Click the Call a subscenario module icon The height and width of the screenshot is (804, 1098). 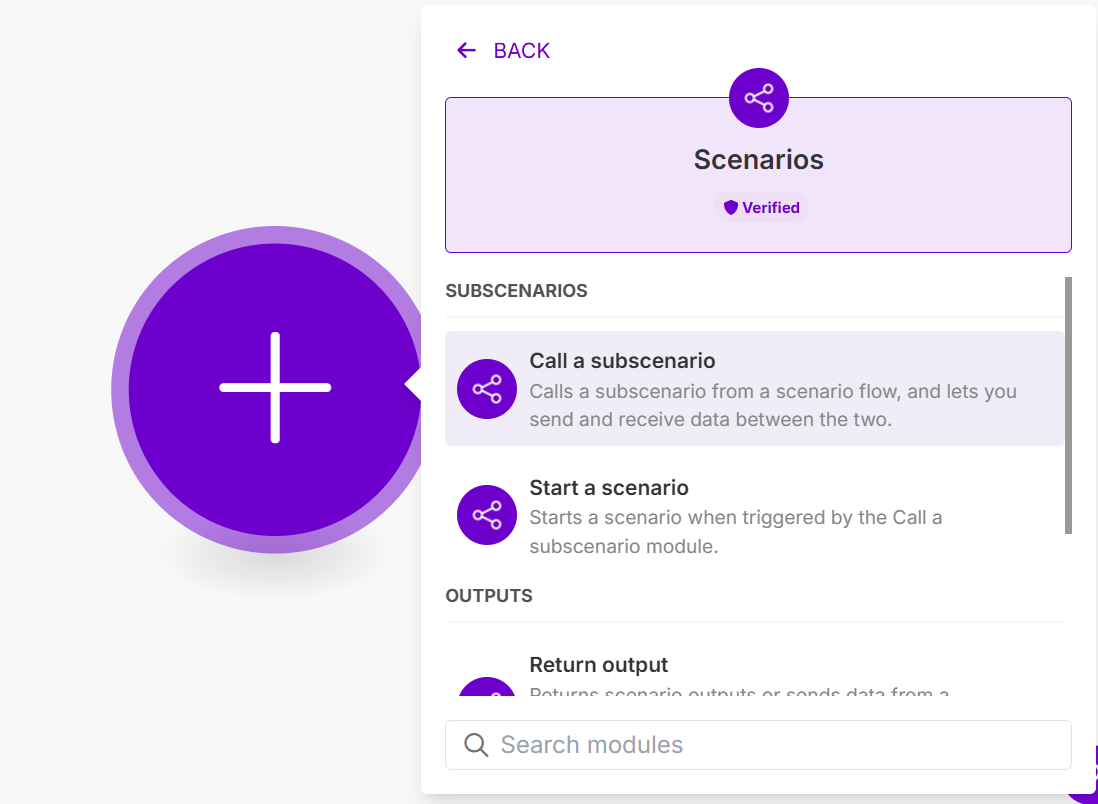point(487,389)
